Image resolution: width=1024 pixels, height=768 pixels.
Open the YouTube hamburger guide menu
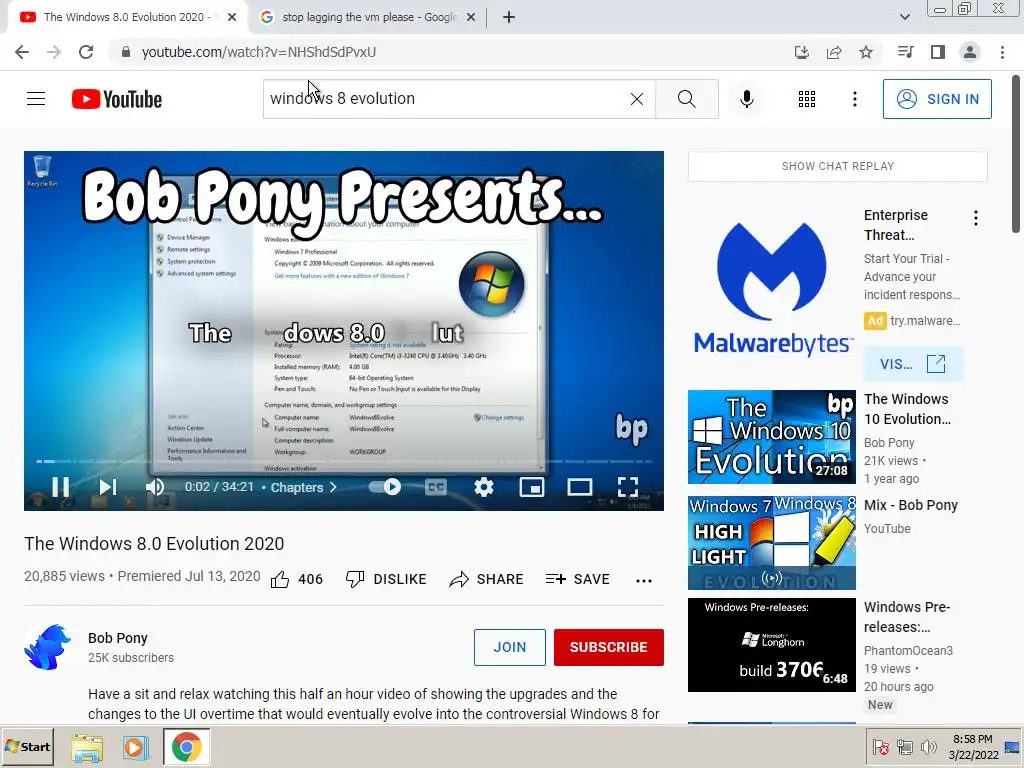(x=36, y=99)
